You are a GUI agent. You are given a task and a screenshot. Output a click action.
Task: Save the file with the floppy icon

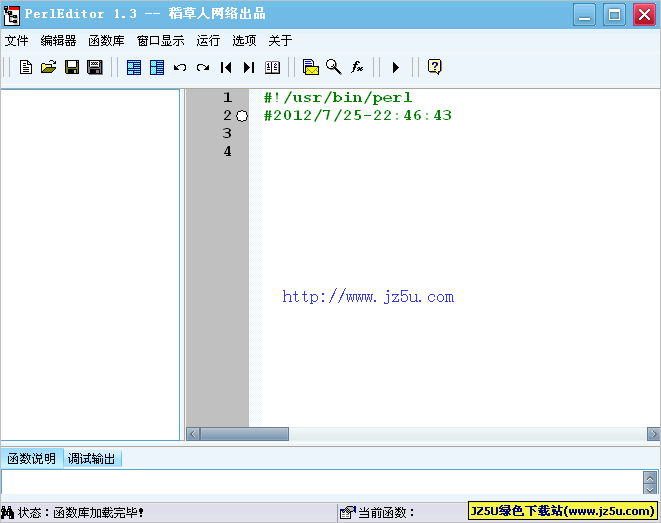[x=72, y=67]
